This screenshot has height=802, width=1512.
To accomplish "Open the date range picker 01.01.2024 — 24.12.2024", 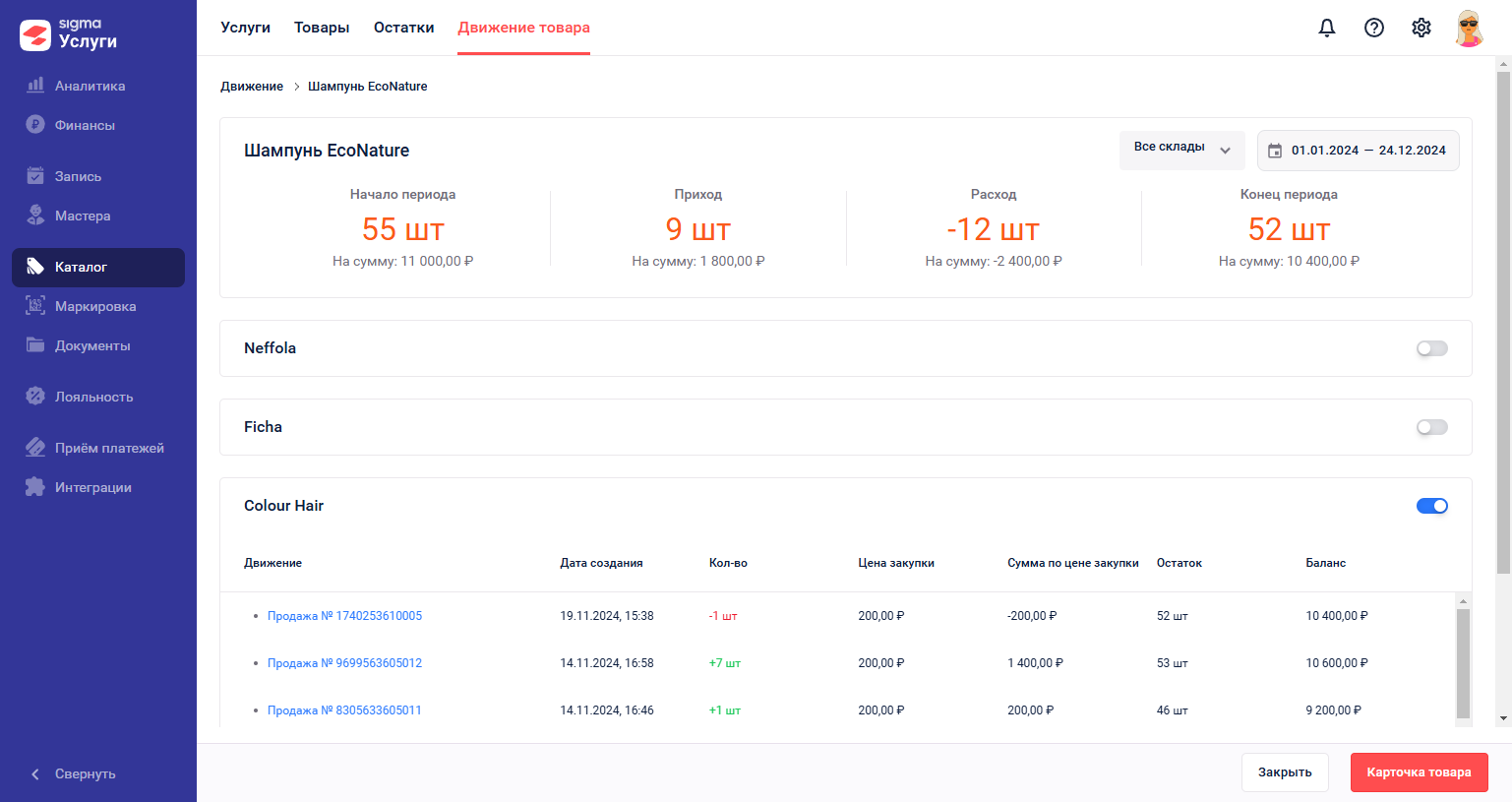I will click(x=1359, y=151).
